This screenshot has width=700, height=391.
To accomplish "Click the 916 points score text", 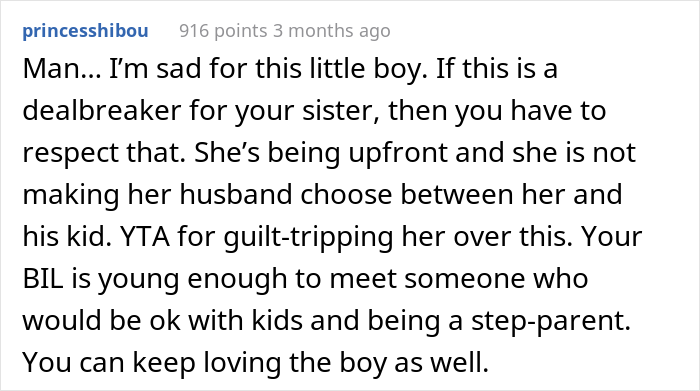I will pos(223,31).
